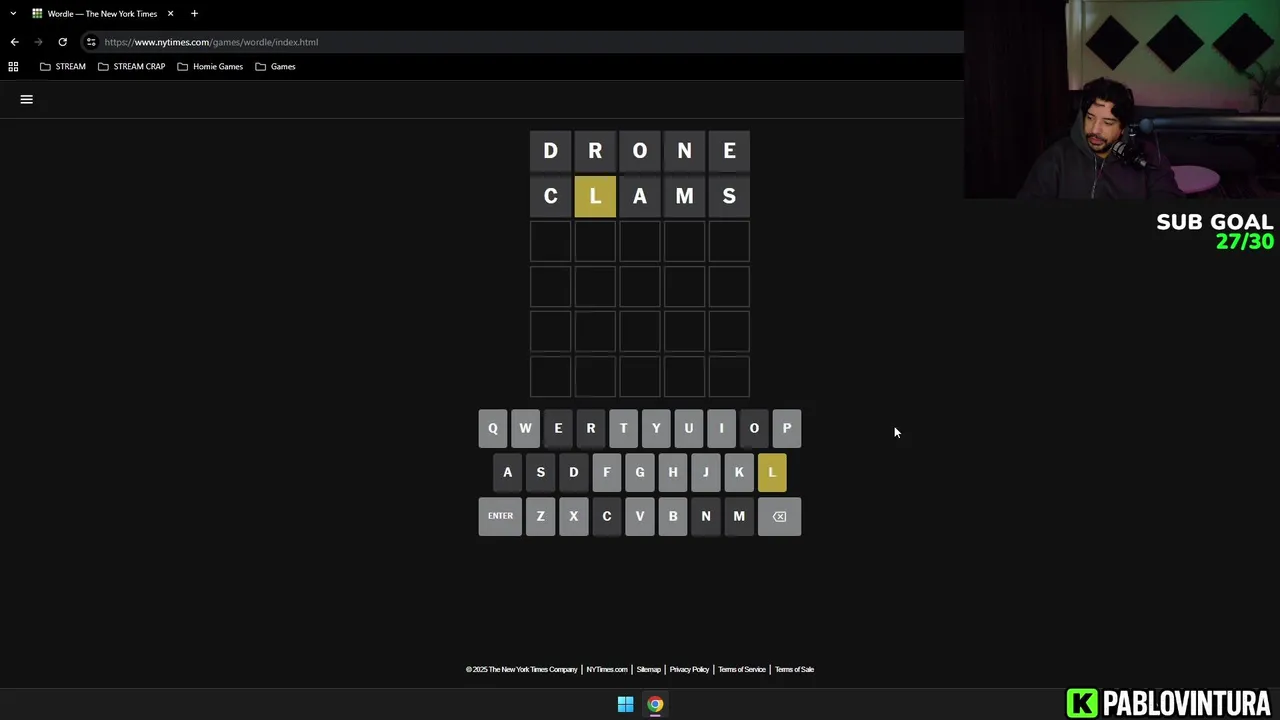The height and width of the screenshot is (720, 1280).
Task: Click the backspace key on Wordle keyboard
Action: click(779, 516)
